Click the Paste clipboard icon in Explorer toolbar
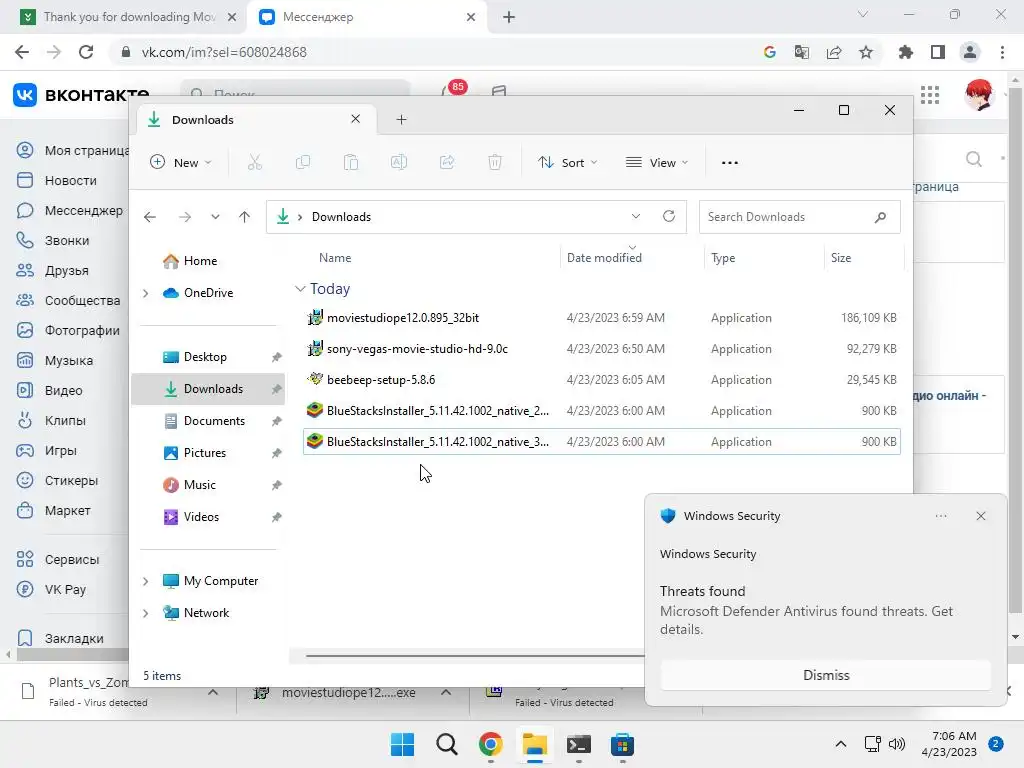Image resolution: width=1024 pixels, height=768 pixels. tap(351, 163)
